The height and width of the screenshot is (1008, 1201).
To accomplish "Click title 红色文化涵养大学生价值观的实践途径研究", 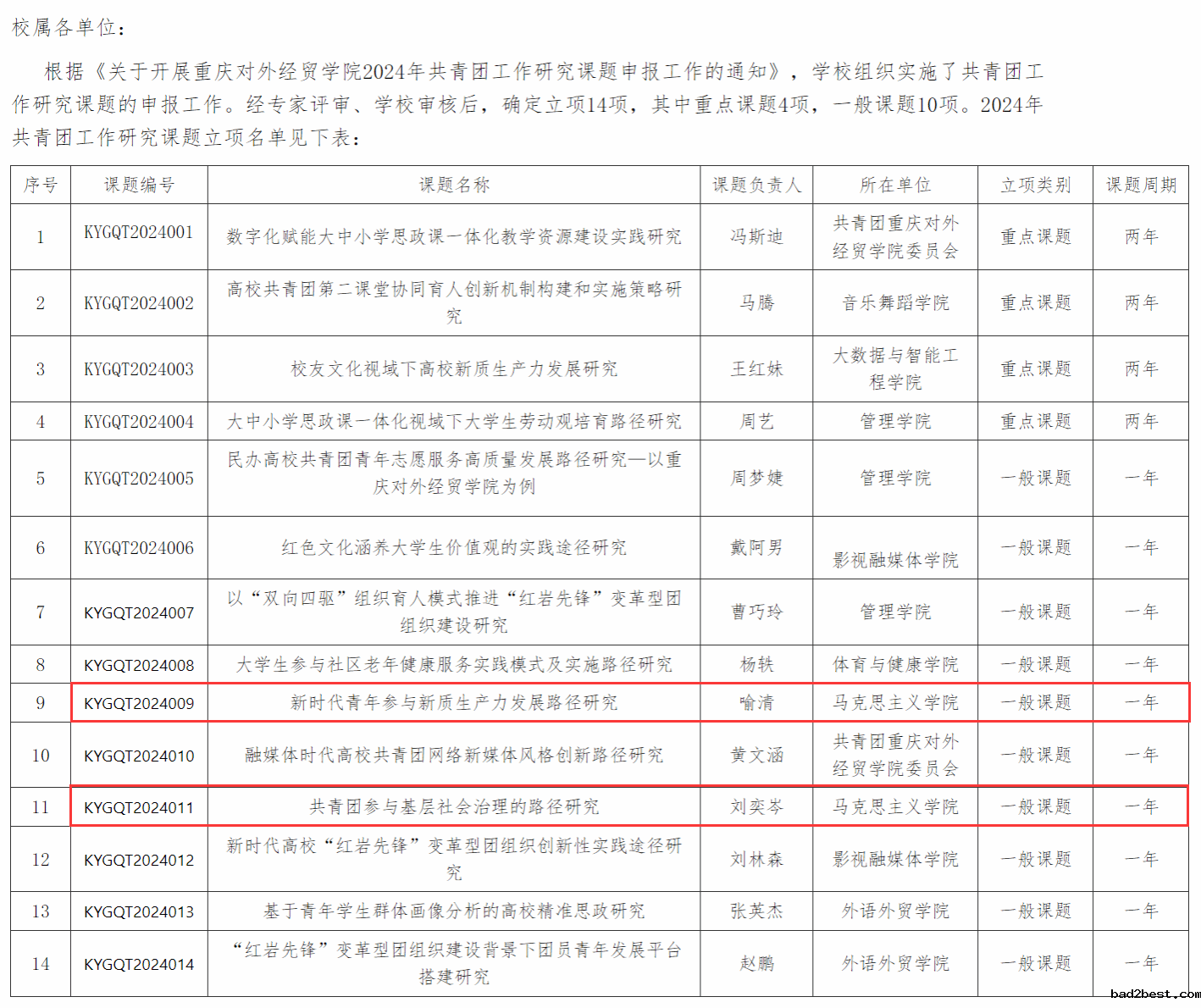I will pyautogui.click(x=454, y=548).
